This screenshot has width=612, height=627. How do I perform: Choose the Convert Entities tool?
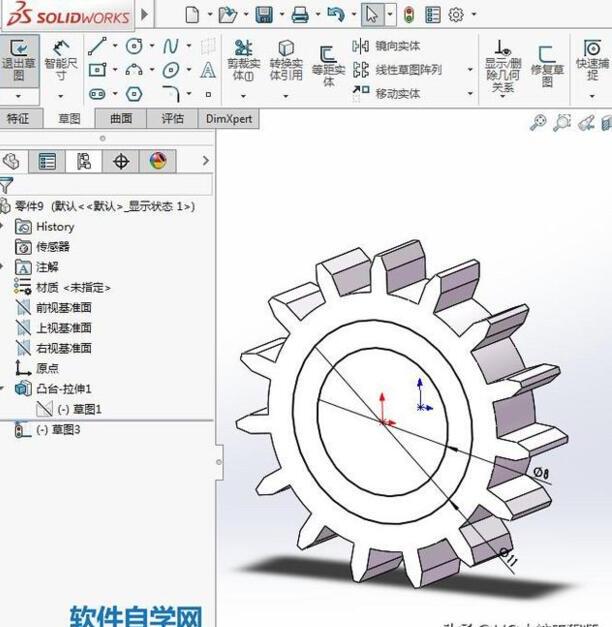click(x=286, y=62)
